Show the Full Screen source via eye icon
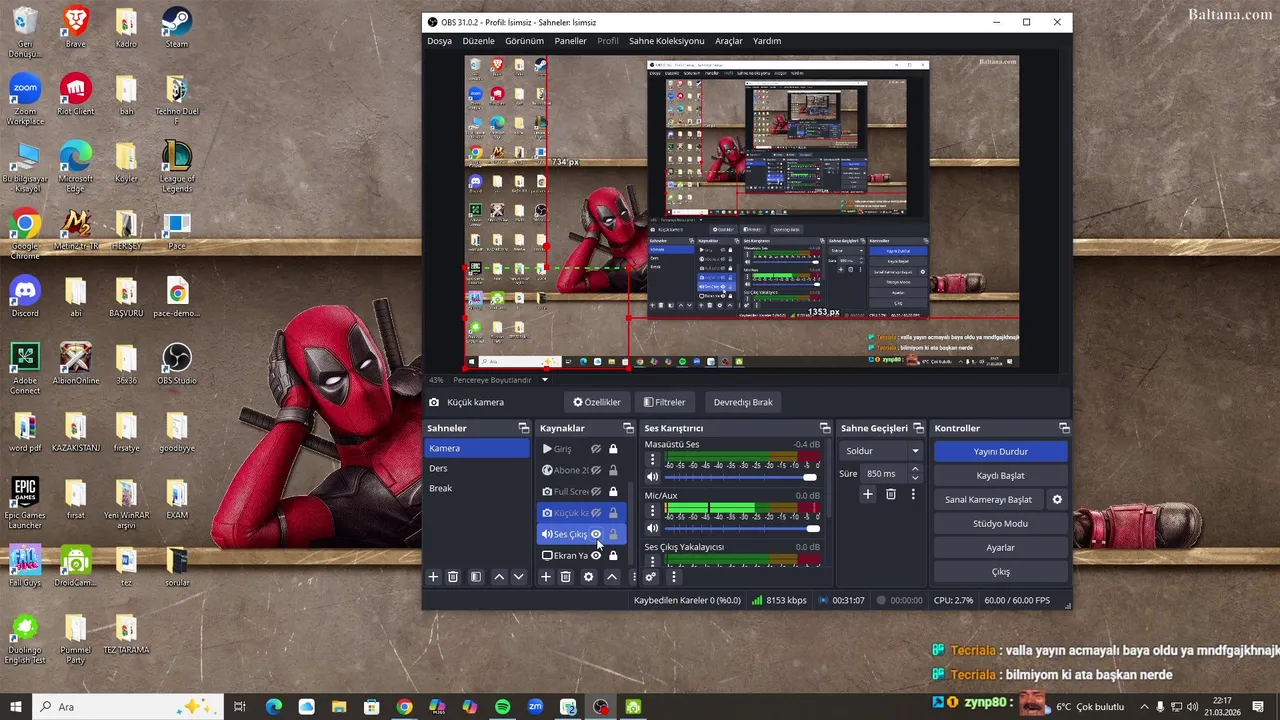The width and height of the screenshot is (1280, 720). click(596, 492)
